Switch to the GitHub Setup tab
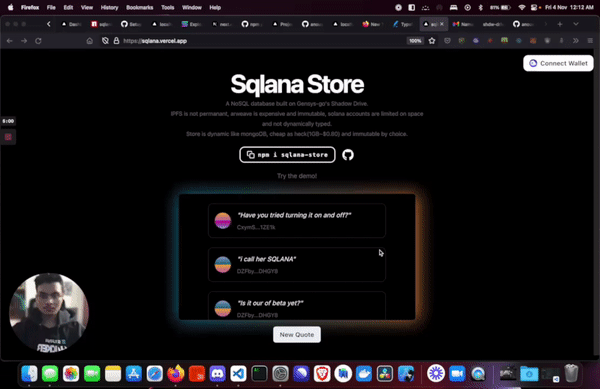The image size is (600, 389). 131,24
